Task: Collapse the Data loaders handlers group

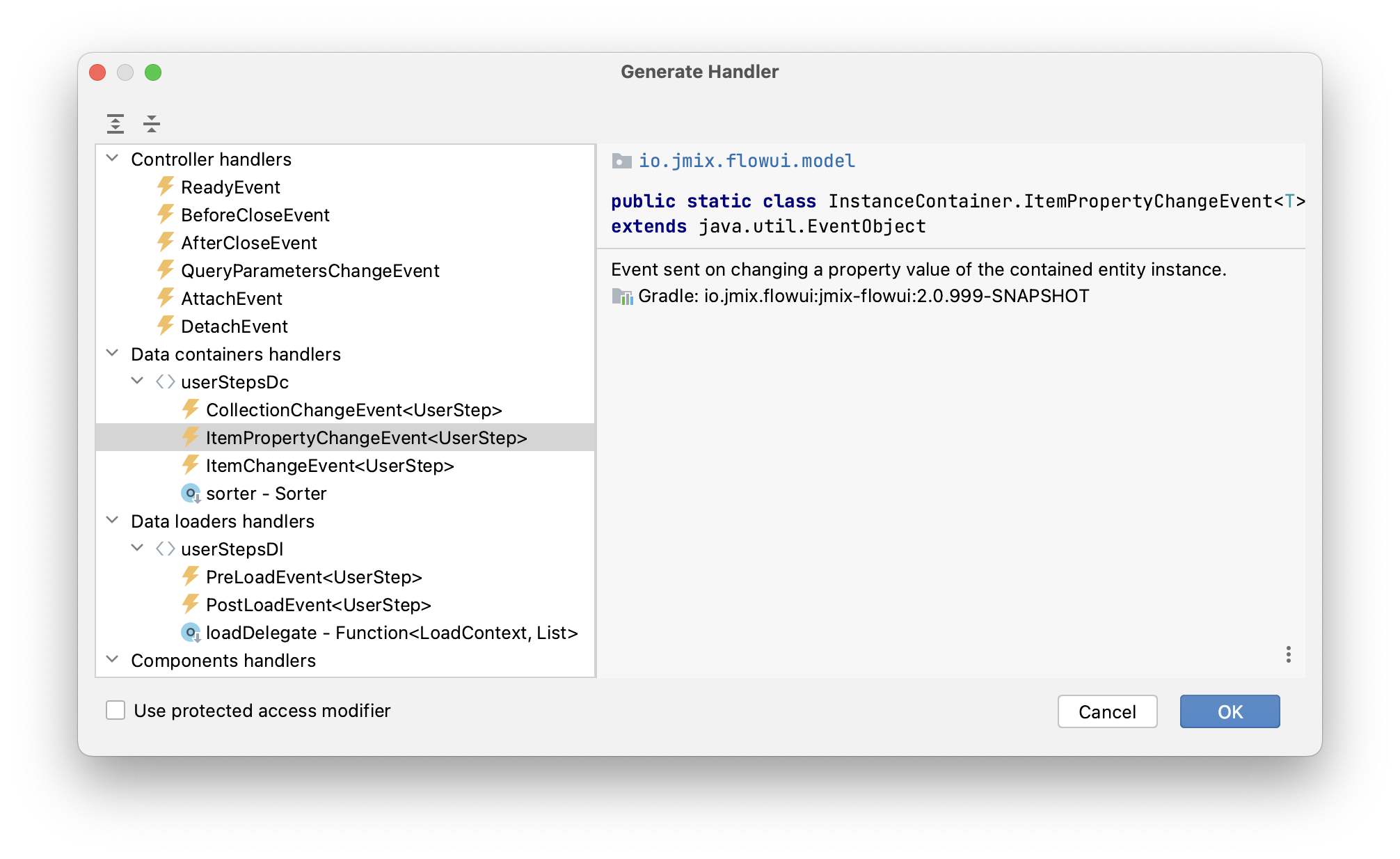Action: tap(112, 521)
